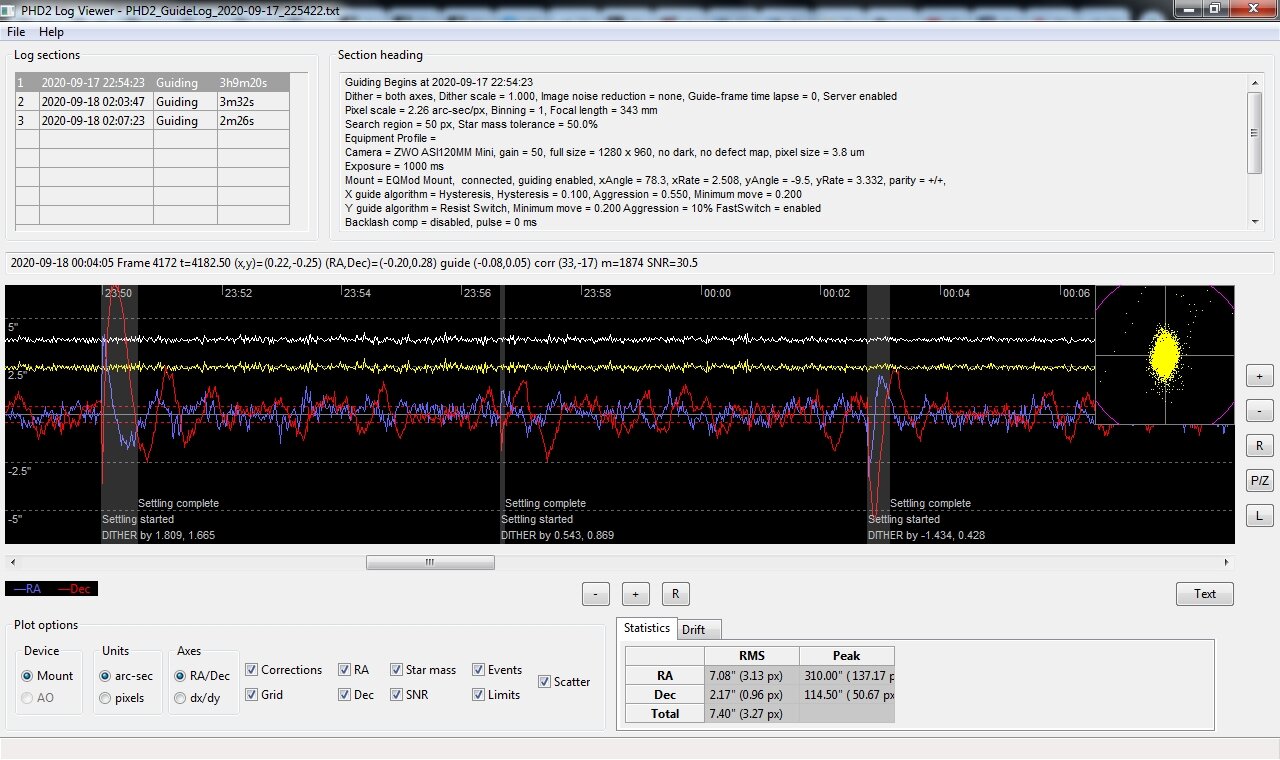Click the RMS column header
This screenshot has width=1280, height=760.
751,656
